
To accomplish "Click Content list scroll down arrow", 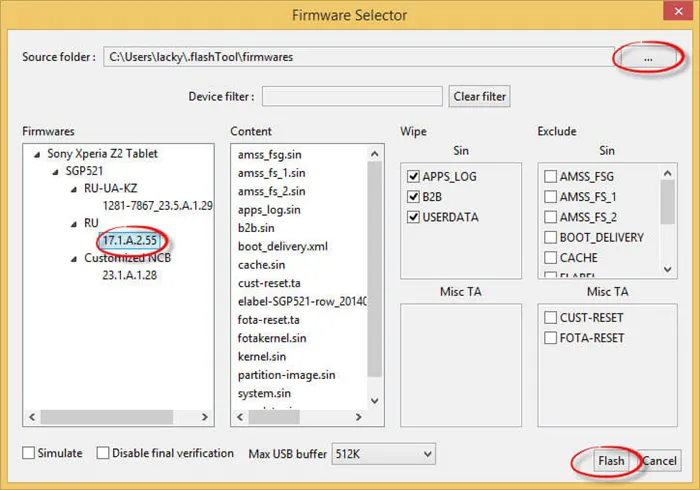I will click(x=375, y=401).
